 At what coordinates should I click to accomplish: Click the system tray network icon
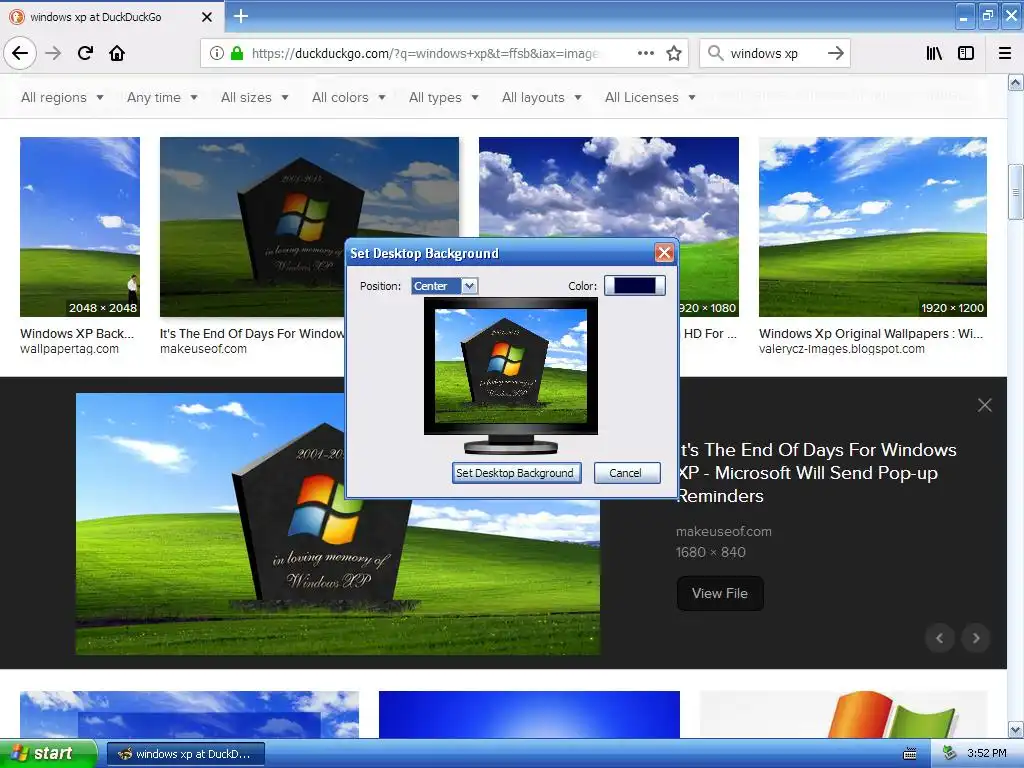[949, 754]
